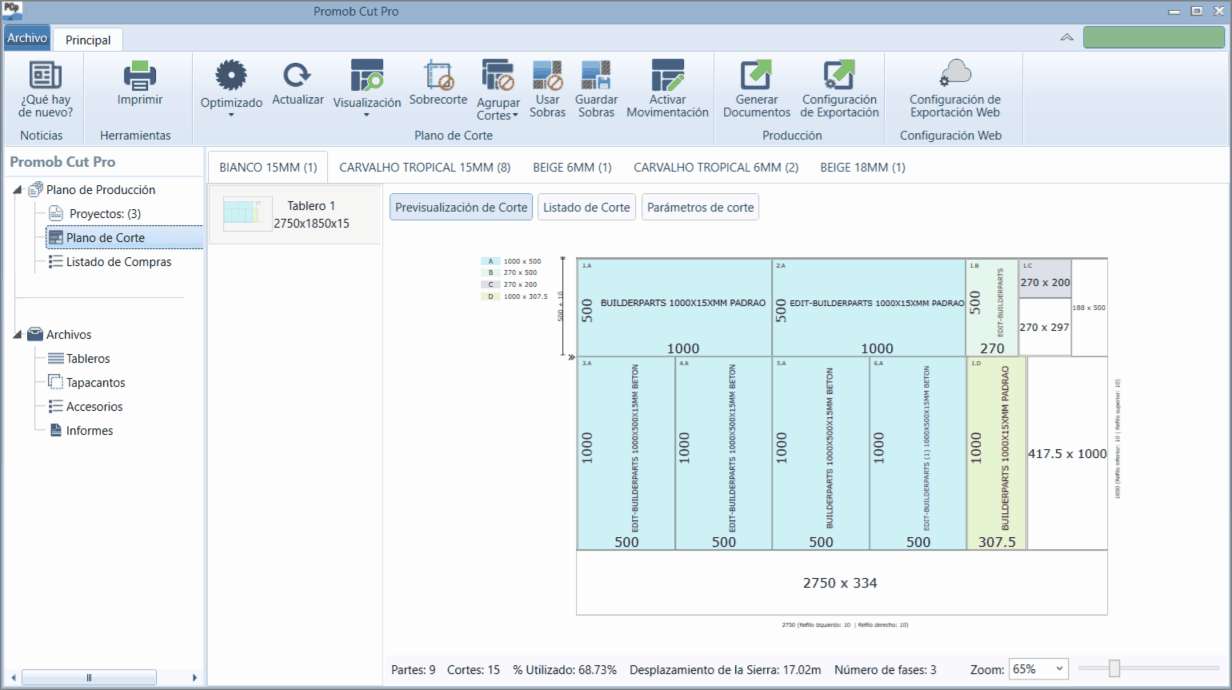Click Parámetros de corte button

click(x=701, y=208)
